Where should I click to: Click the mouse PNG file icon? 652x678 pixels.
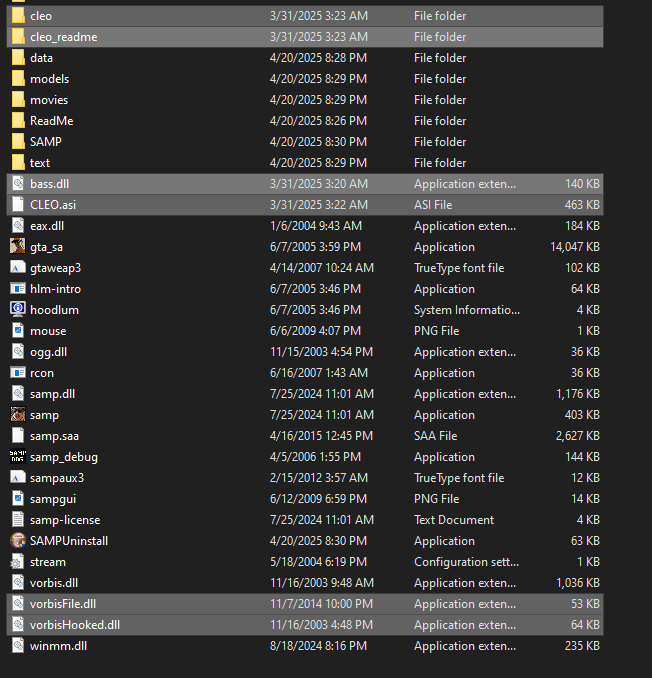(18, 331)
